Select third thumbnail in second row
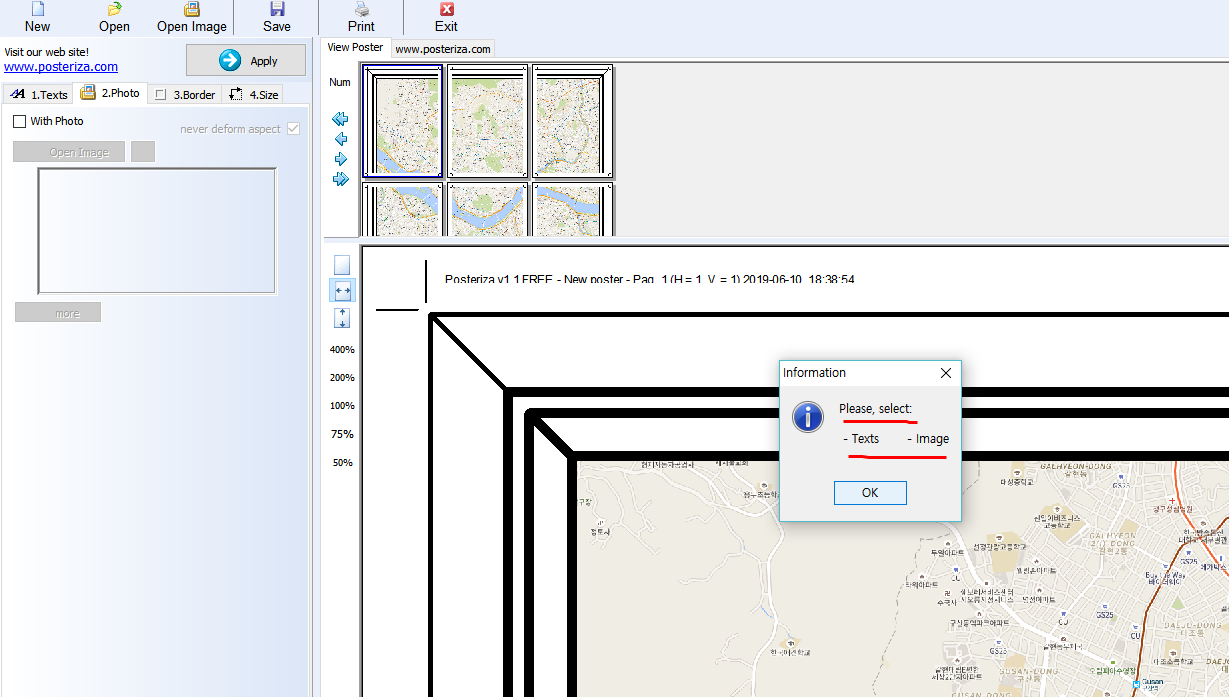The width and height of the screenshot is (1229, 697). pyautogui.click(x=572, y=209)
